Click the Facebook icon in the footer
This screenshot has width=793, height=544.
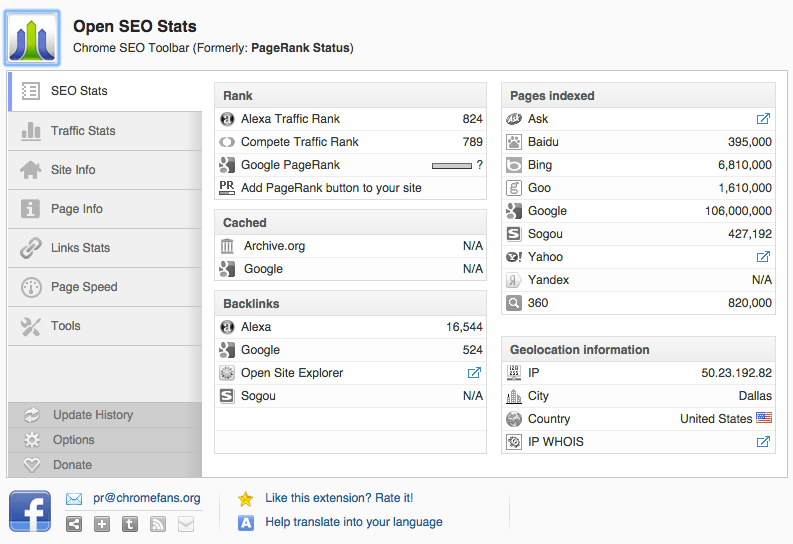30,511
